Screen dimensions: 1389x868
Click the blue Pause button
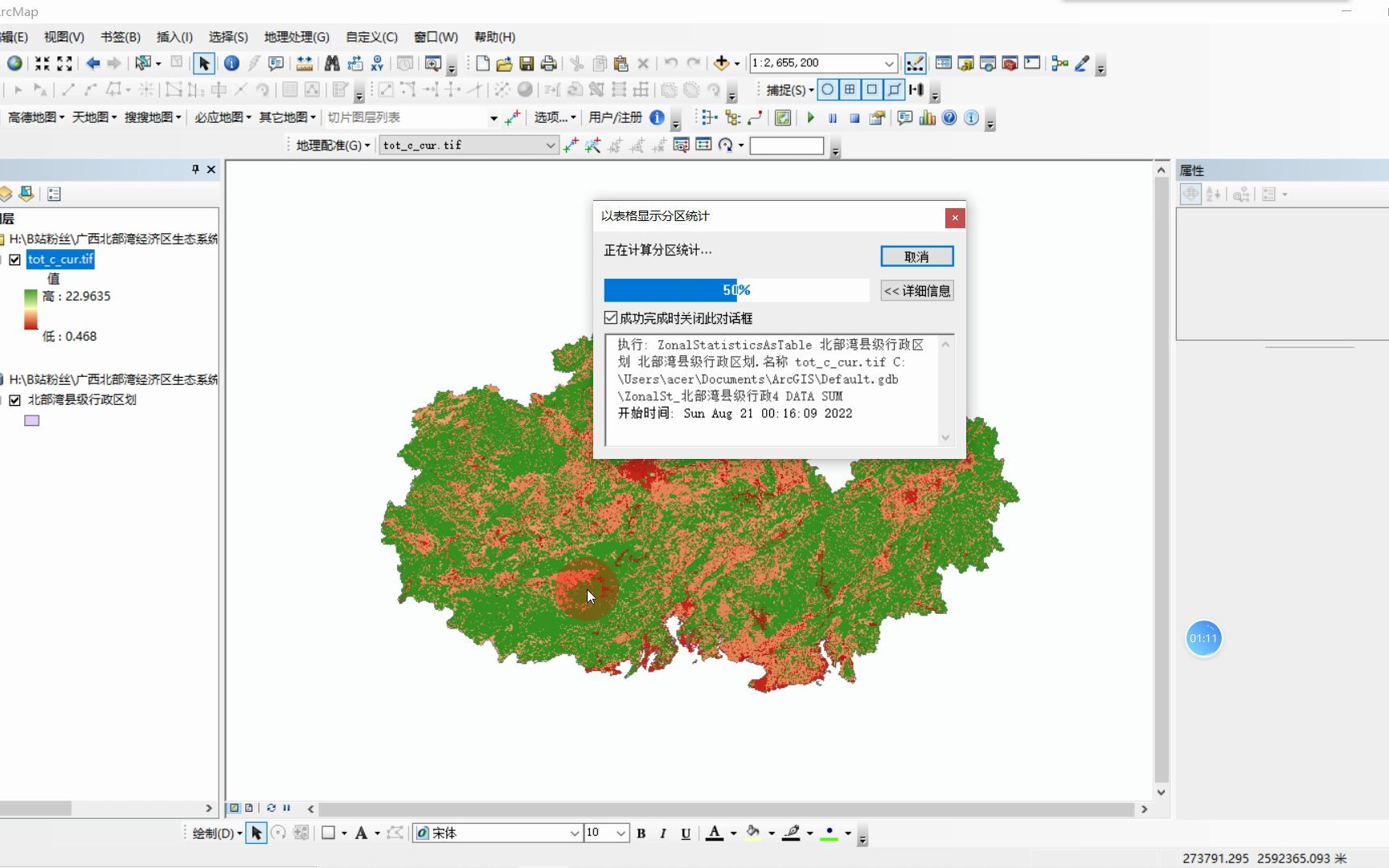[x=833, y=118]
